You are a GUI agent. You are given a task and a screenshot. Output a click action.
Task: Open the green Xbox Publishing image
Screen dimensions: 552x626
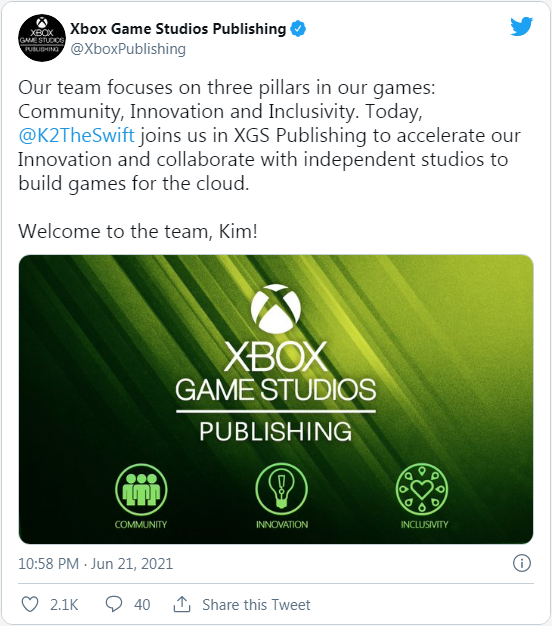[276, 399]
